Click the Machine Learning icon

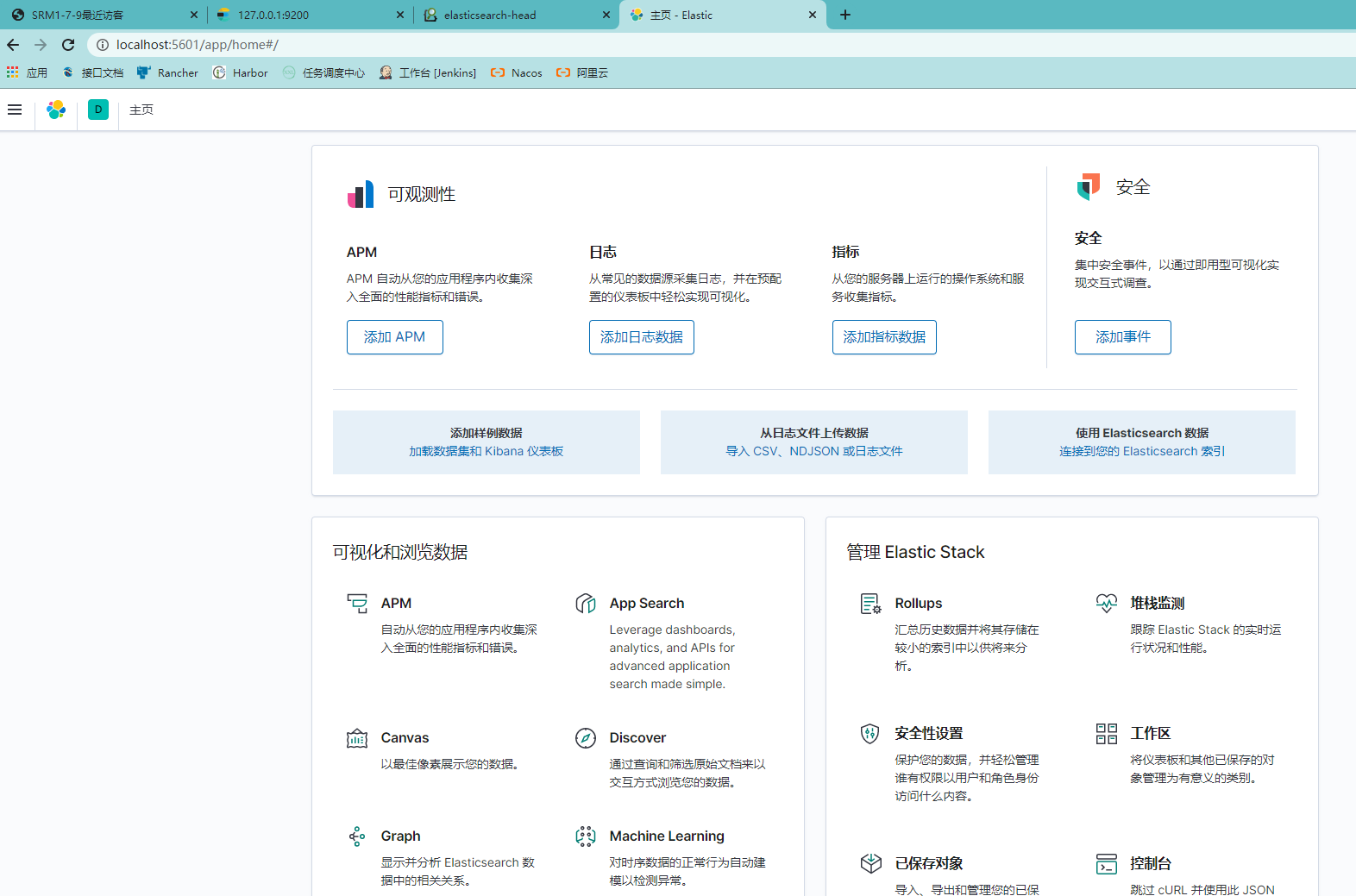(586, 836)
